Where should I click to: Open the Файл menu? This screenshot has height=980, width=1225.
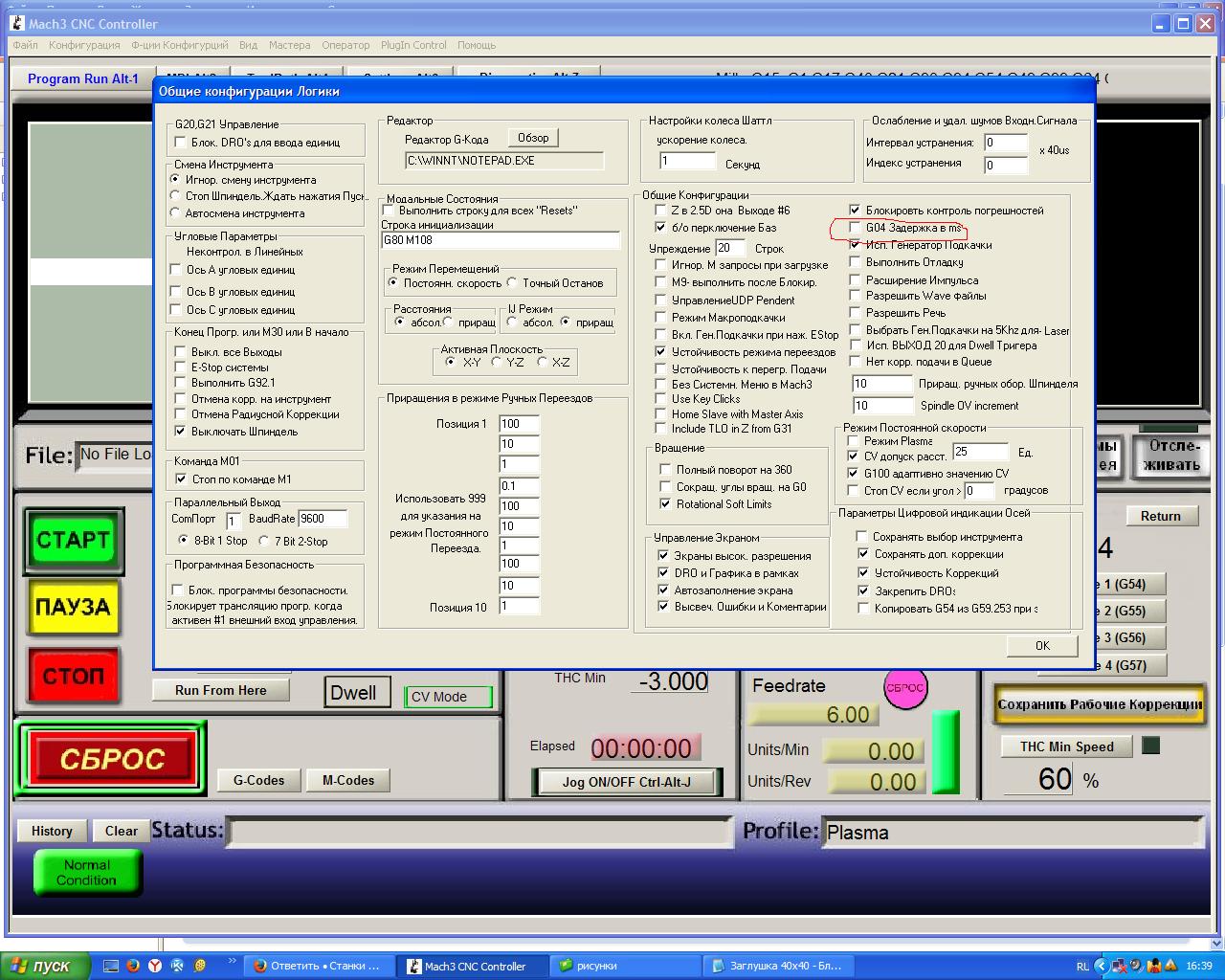26,45
